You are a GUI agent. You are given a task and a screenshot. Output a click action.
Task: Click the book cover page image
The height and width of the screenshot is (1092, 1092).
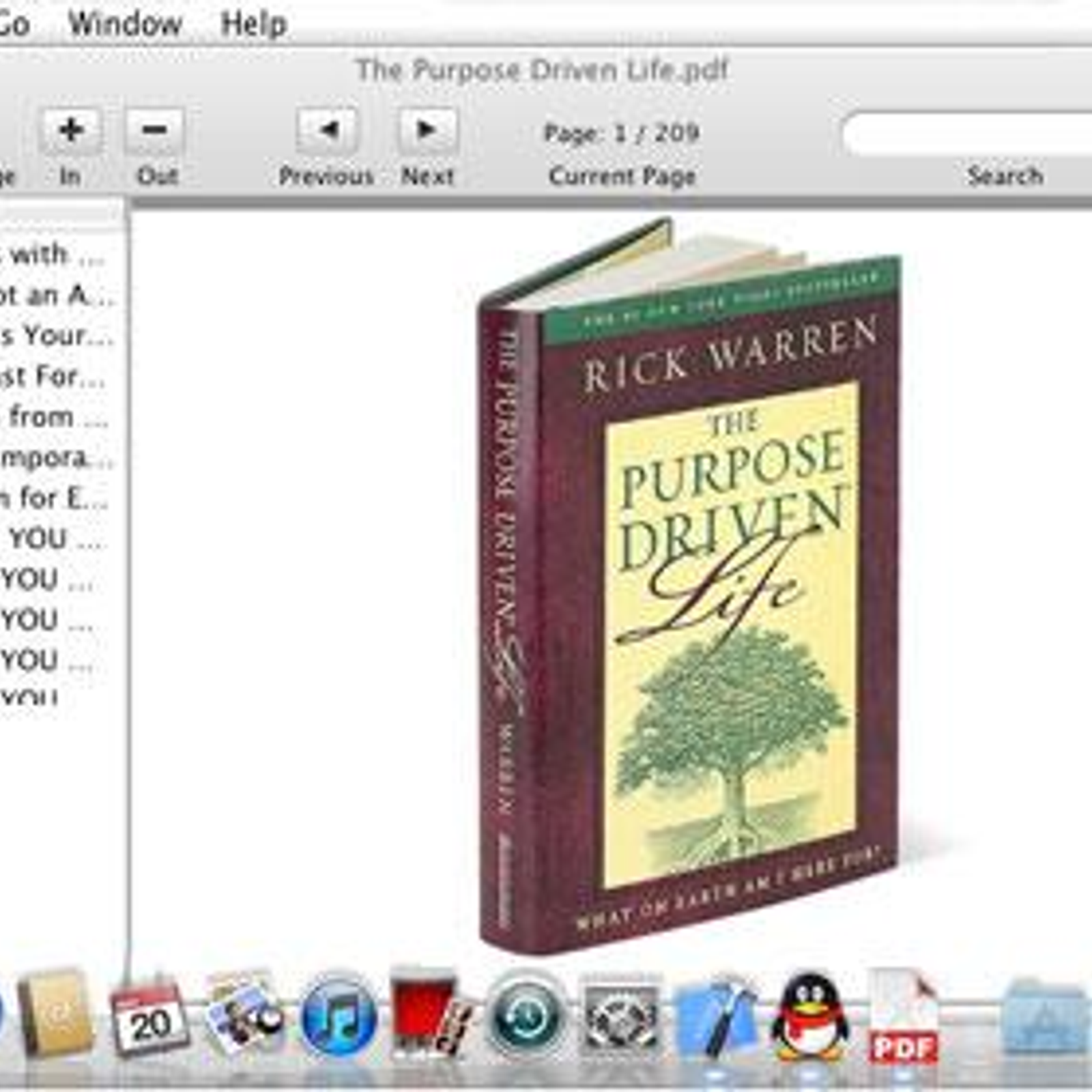pyautogui.click(x=689, y=586)
